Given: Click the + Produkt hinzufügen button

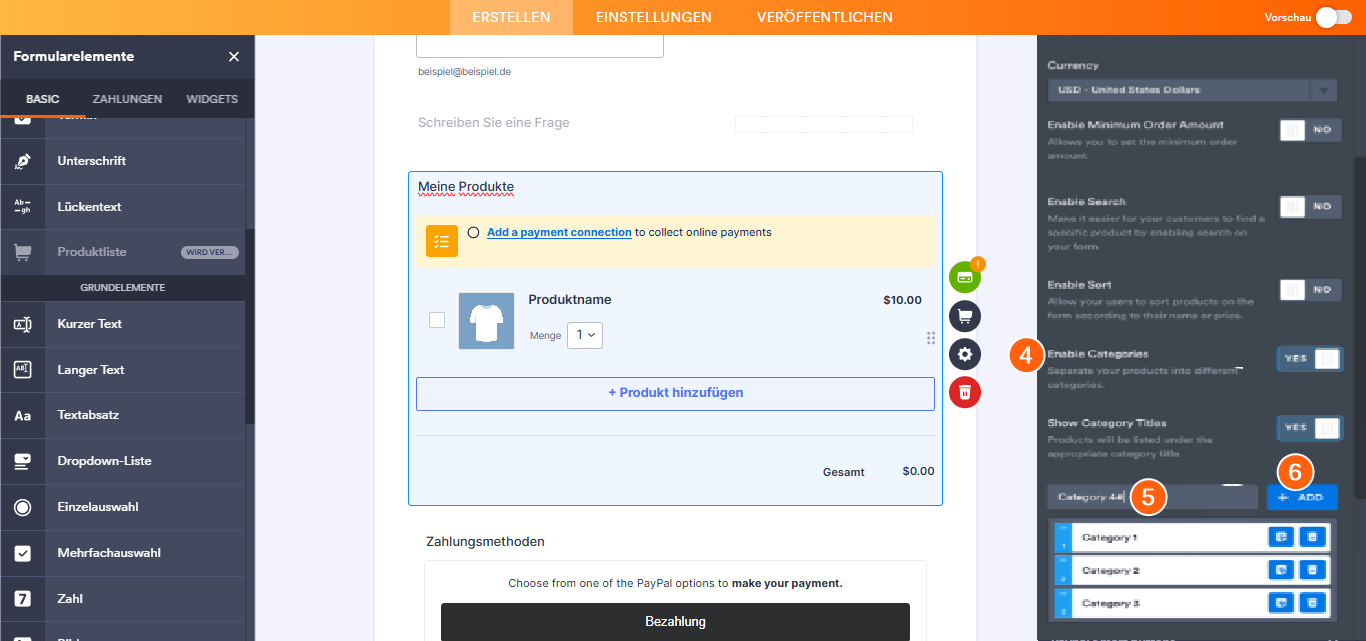Looking at the screenshot, I should 675,393.
